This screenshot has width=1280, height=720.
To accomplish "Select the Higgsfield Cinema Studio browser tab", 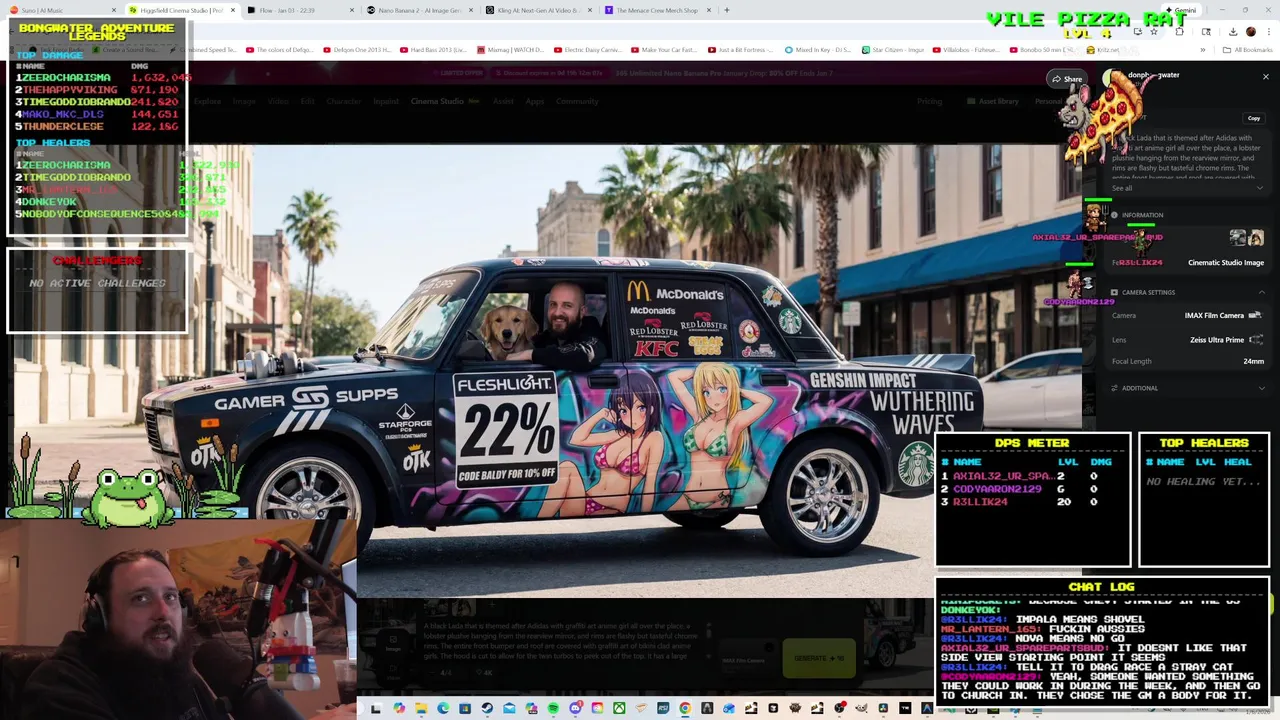I will (180, 10).
